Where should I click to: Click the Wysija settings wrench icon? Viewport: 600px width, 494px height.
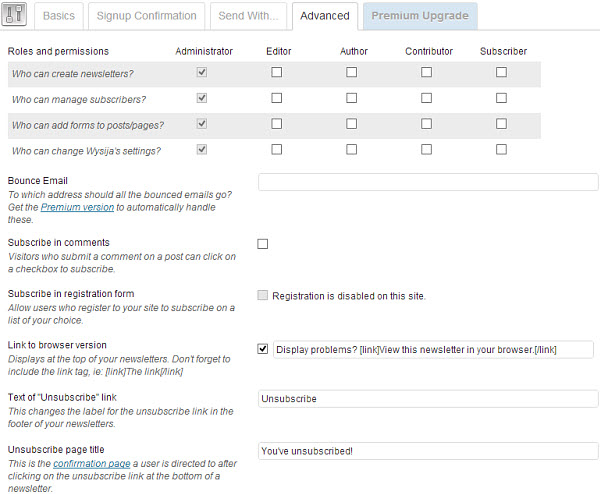(16, 17)
